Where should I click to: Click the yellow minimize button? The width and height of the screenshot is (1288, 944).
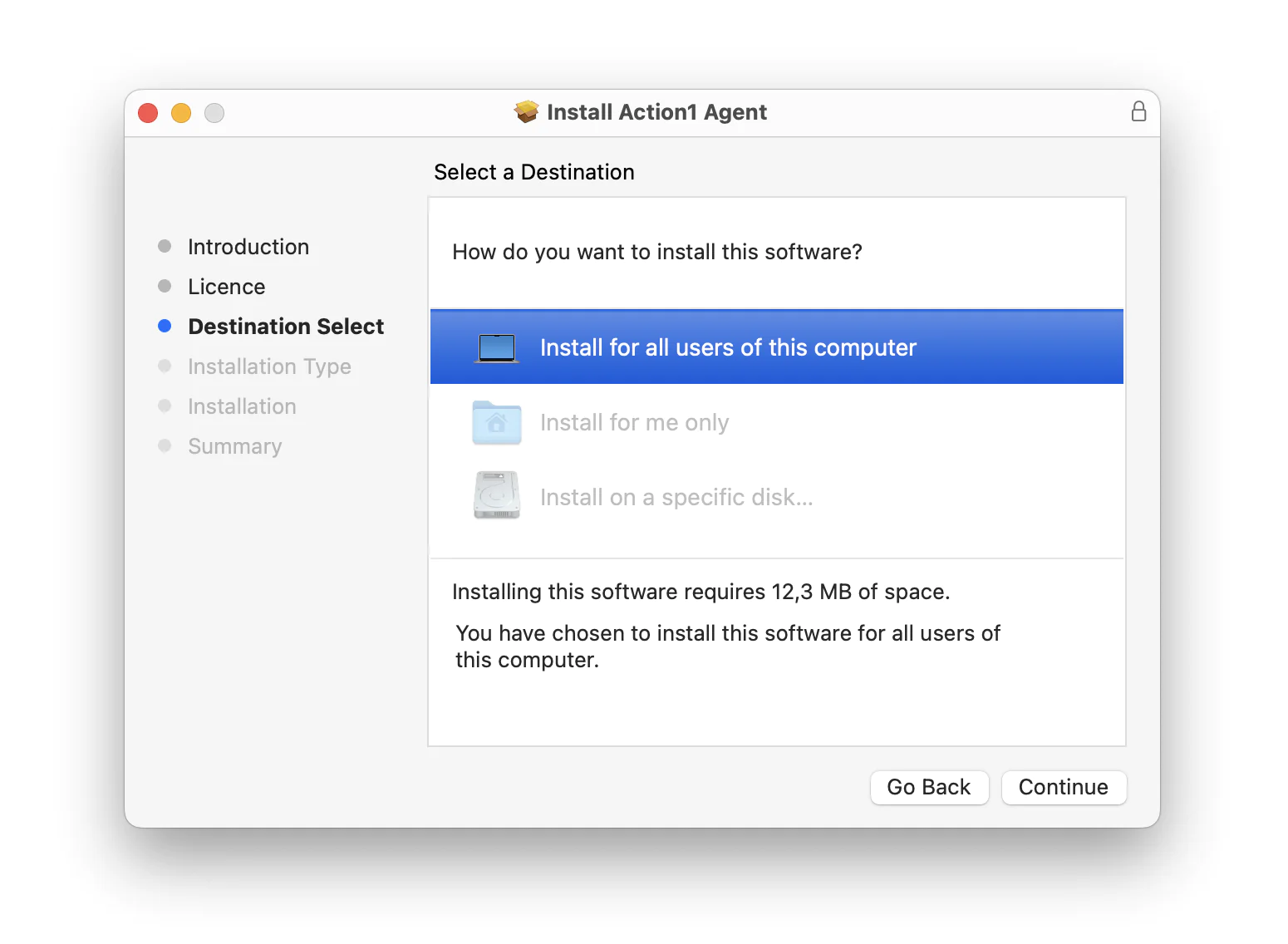click(x=180, y=112)
